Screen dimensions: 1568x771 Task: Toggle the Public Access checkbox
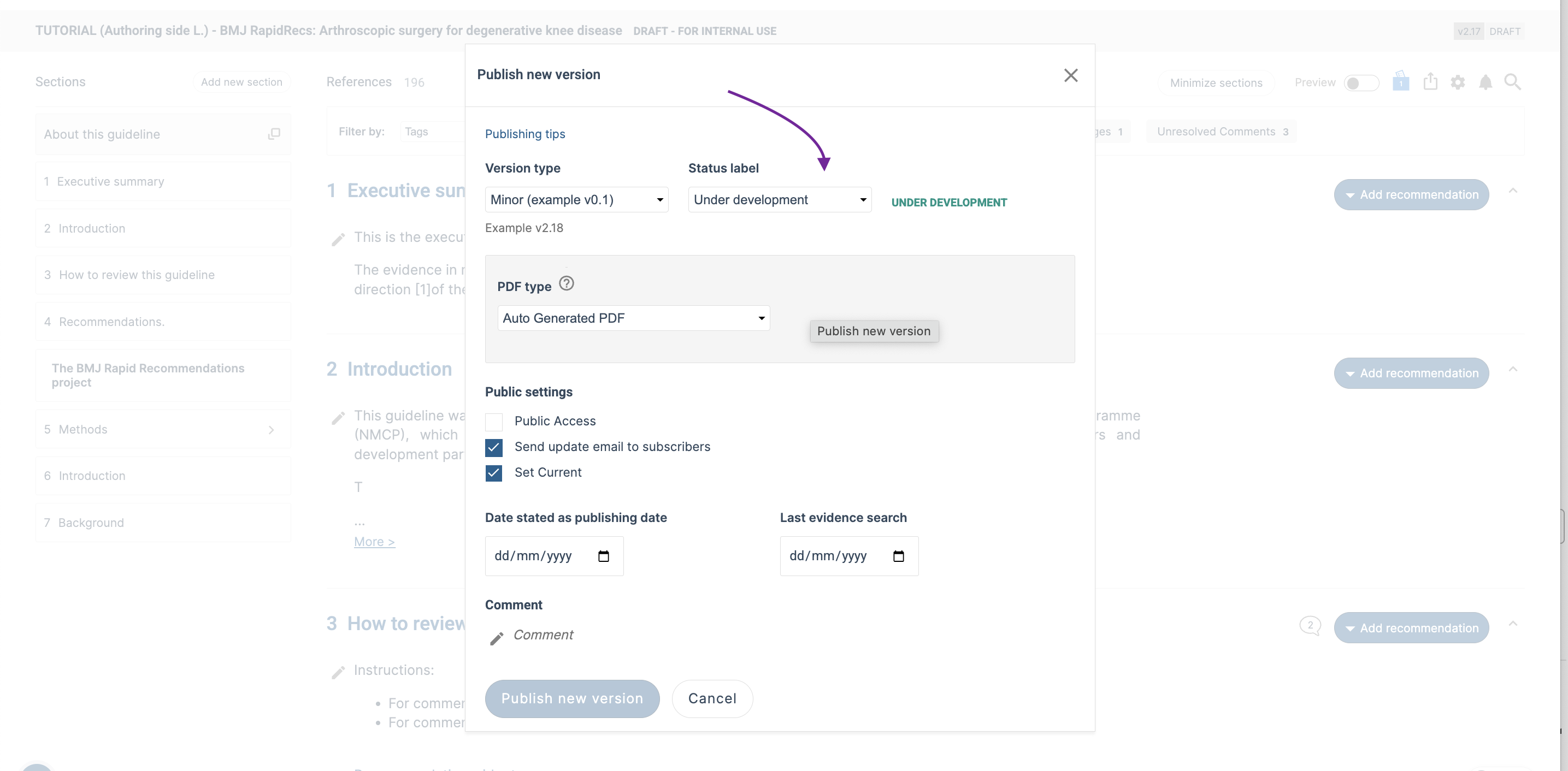point(494,422)
